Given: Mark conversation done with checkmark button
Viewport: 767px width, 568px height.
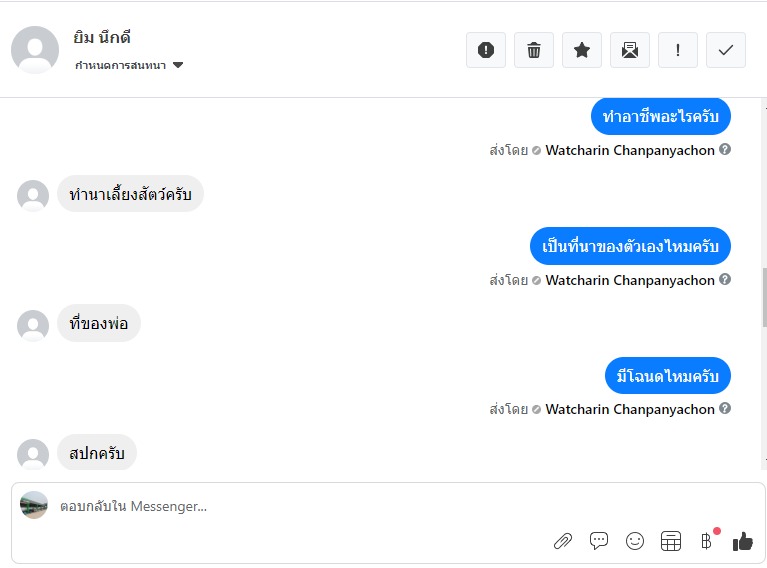Looking at the screenshot, I should [726, 50].
